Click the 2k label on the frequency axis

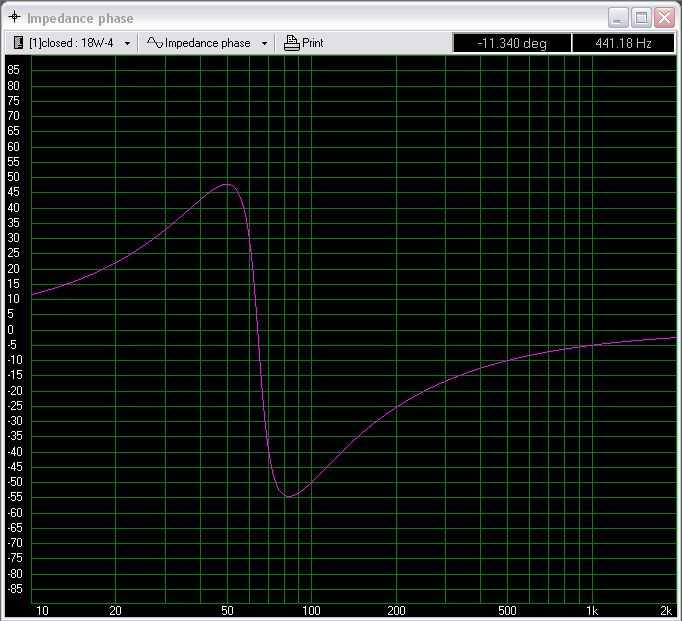(666, 611)
